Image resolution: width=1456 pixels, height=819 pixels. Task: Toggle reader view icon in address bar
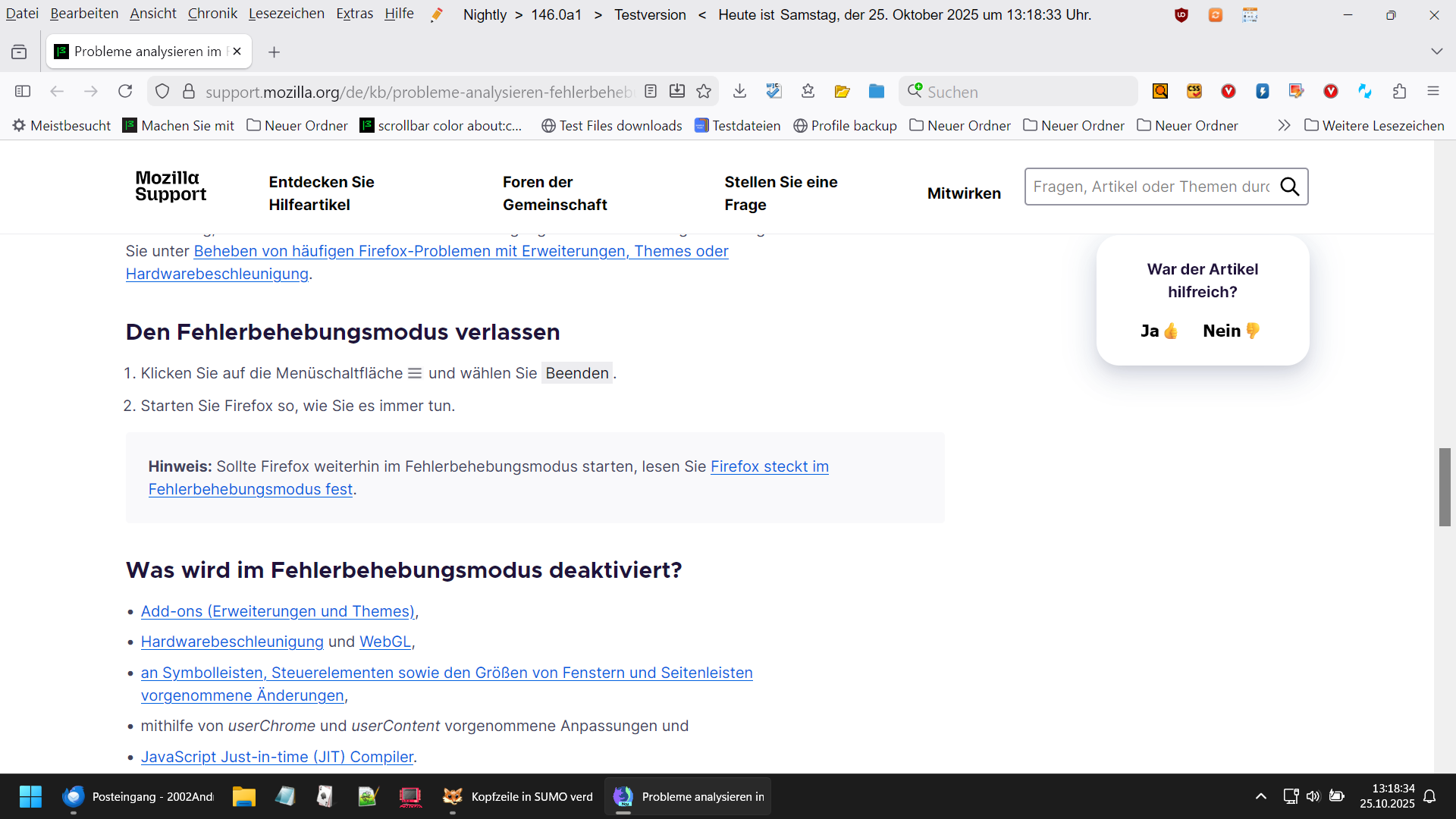(x=651, y=92)
